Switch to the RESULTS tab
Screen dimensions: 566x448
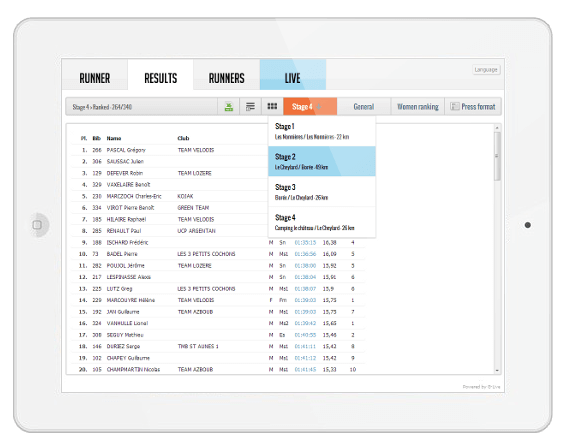tap(161, 75)
